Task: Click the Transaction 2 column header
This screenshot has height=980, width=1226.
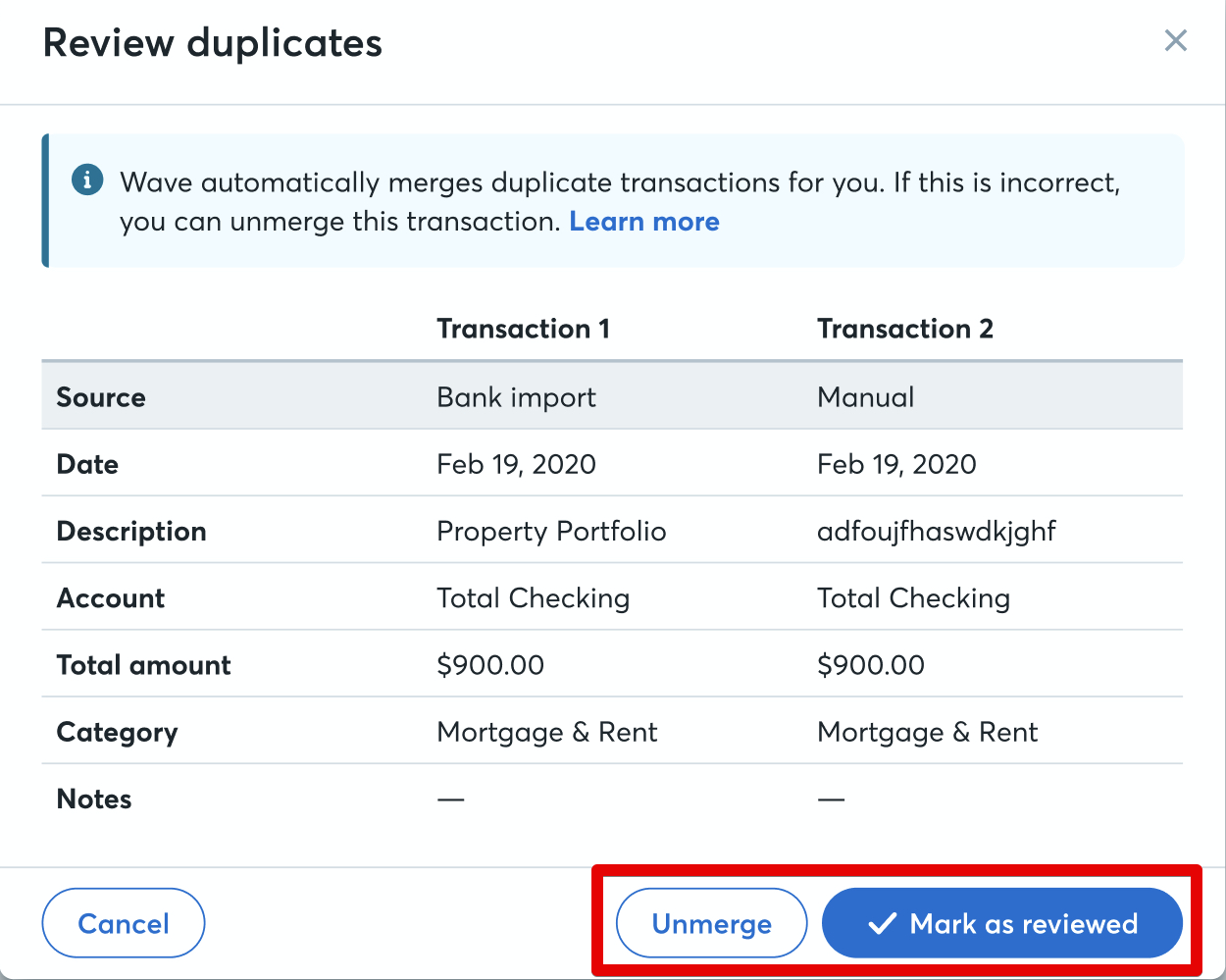Action: point(904,329)
